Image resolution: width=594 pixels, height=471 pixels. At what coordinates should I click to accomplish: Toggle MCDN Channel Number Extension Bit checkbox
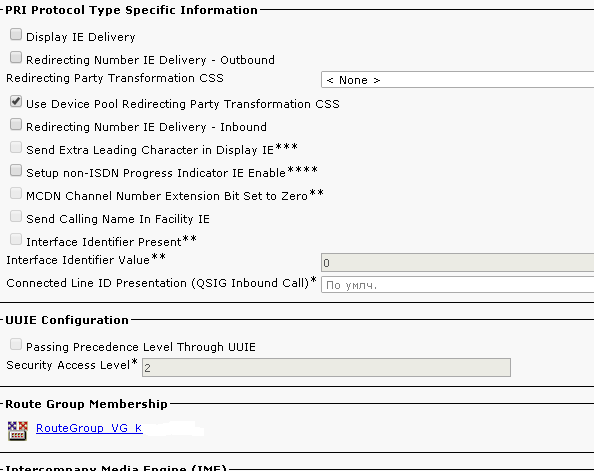16,193
